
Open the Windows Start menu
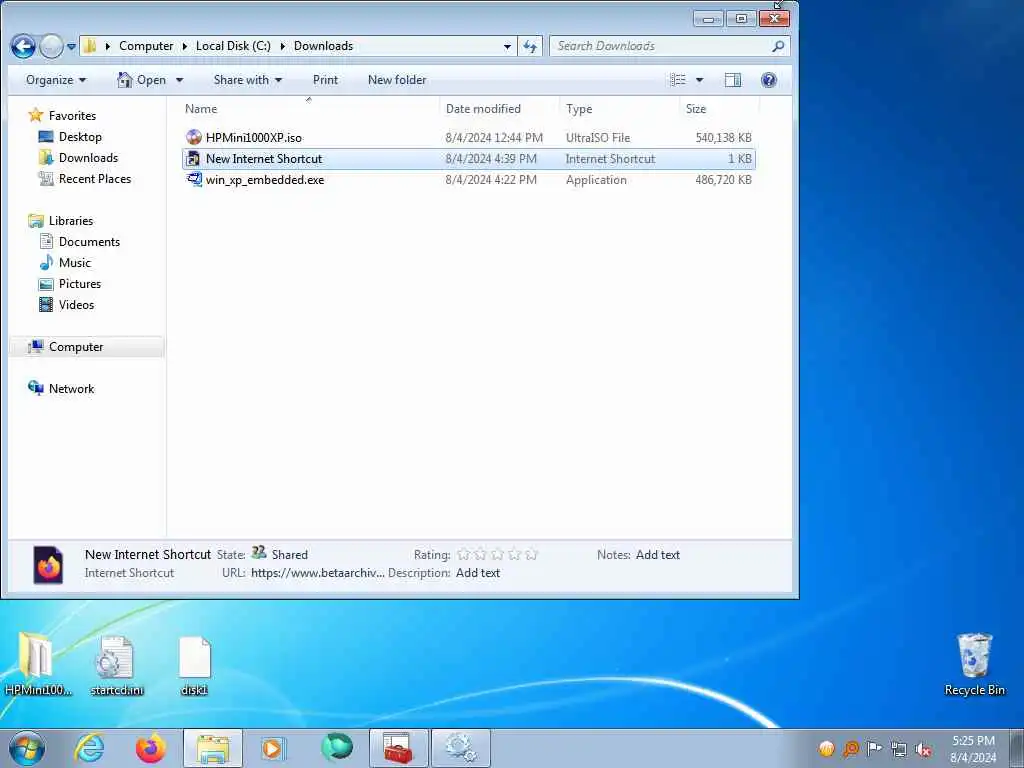pos(27,748)
